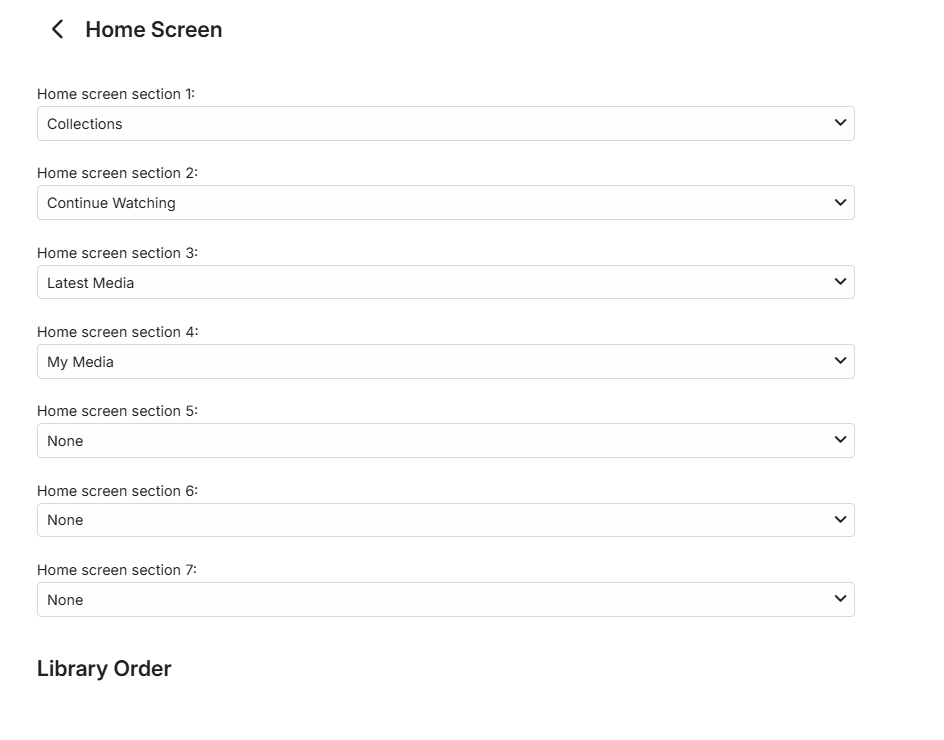
Task: Open the Latest Media dropdown
Action: (x=445, y=282)
